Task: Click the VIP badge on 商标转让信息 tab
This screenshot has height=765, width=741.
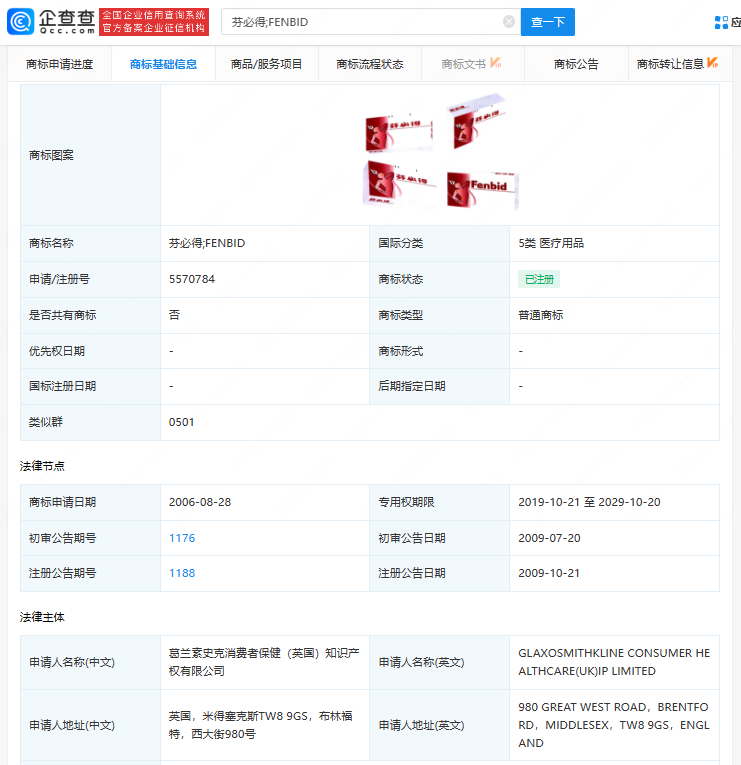Action: 713,62
